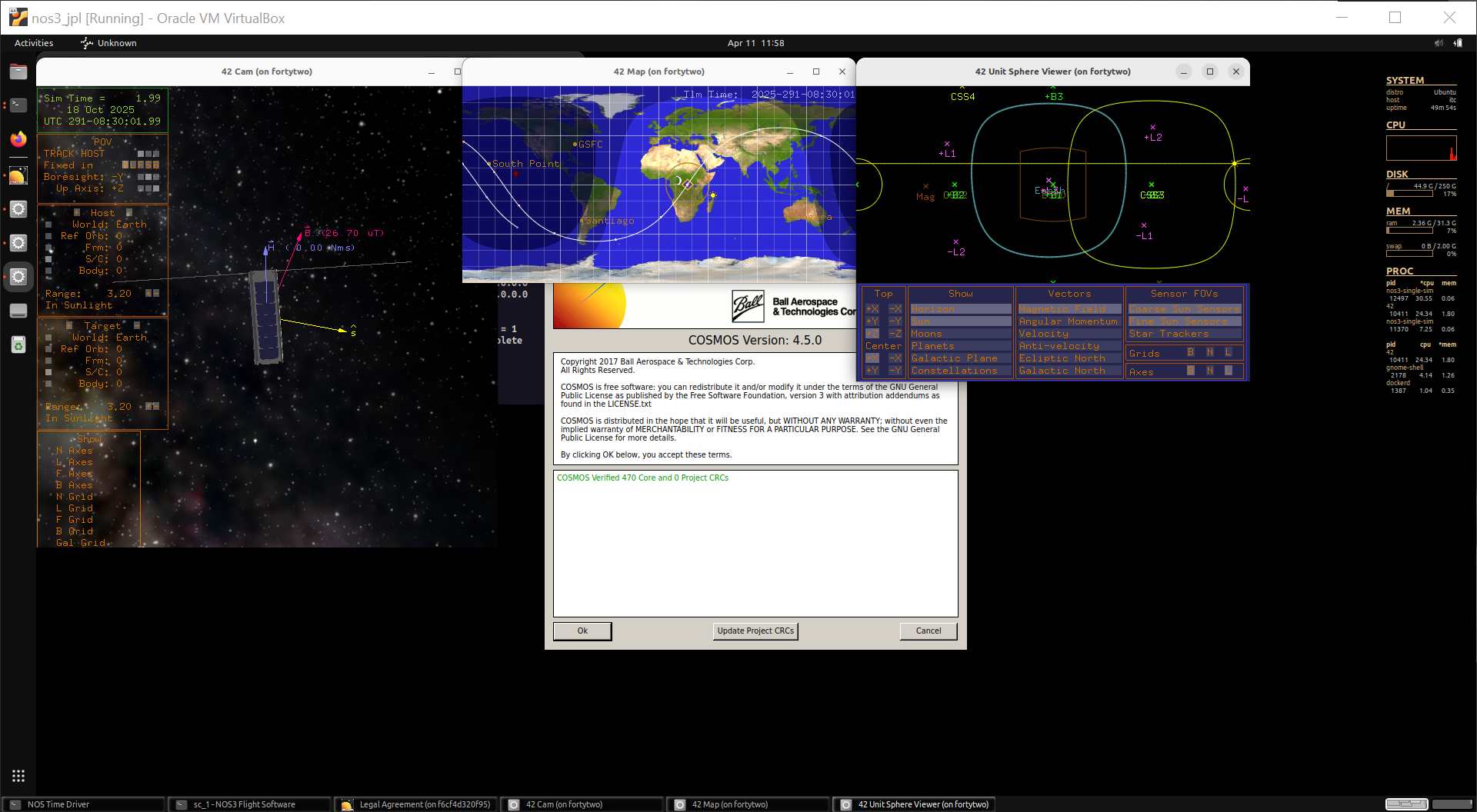The width and height of the screenshot is (1477, 812).
Task: Set Center axis to -X in Unit Sphere Viewer
Action: pos(895,358)
